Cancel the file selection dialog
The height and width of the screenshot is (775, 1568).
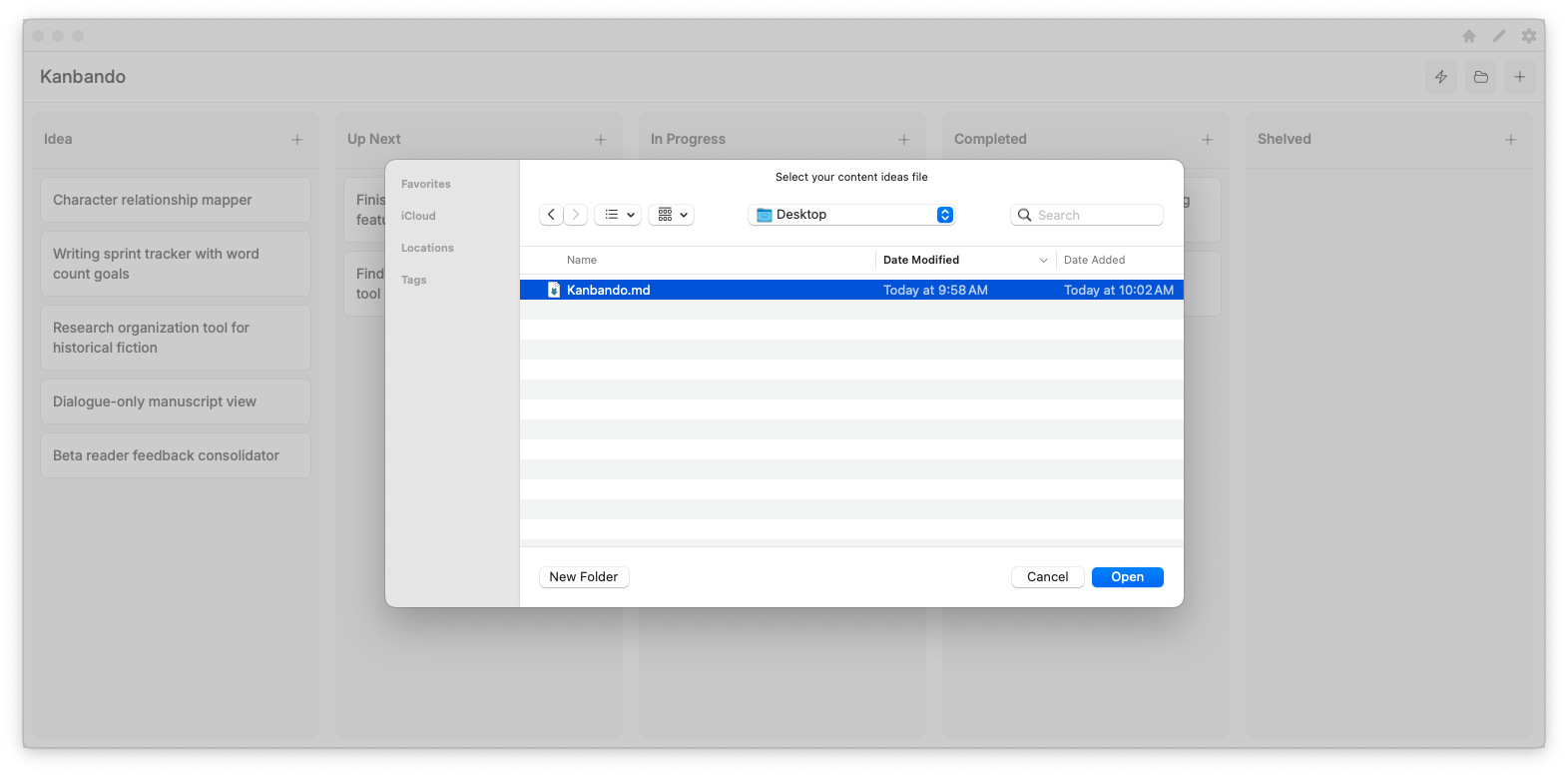[x=1047, y=577]
